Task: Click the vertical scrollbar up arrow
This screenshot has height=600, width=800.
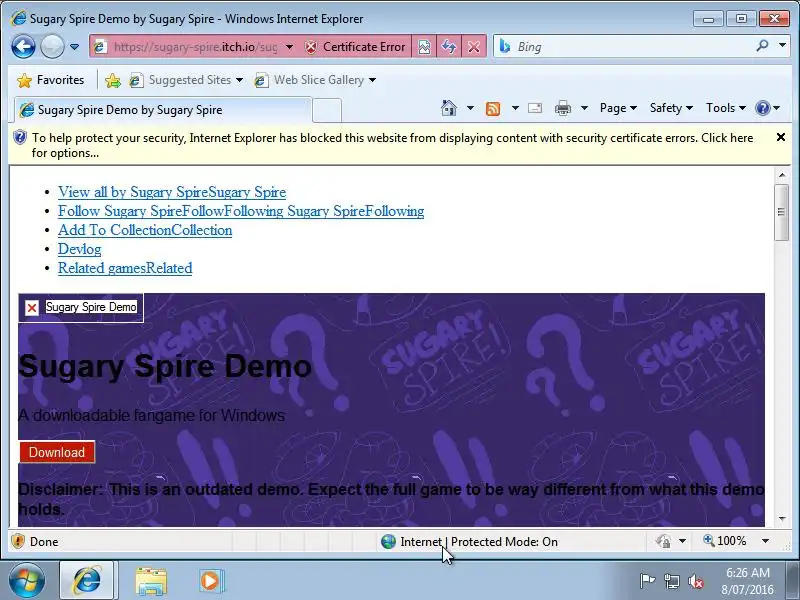Action: [x=782, y=175]
